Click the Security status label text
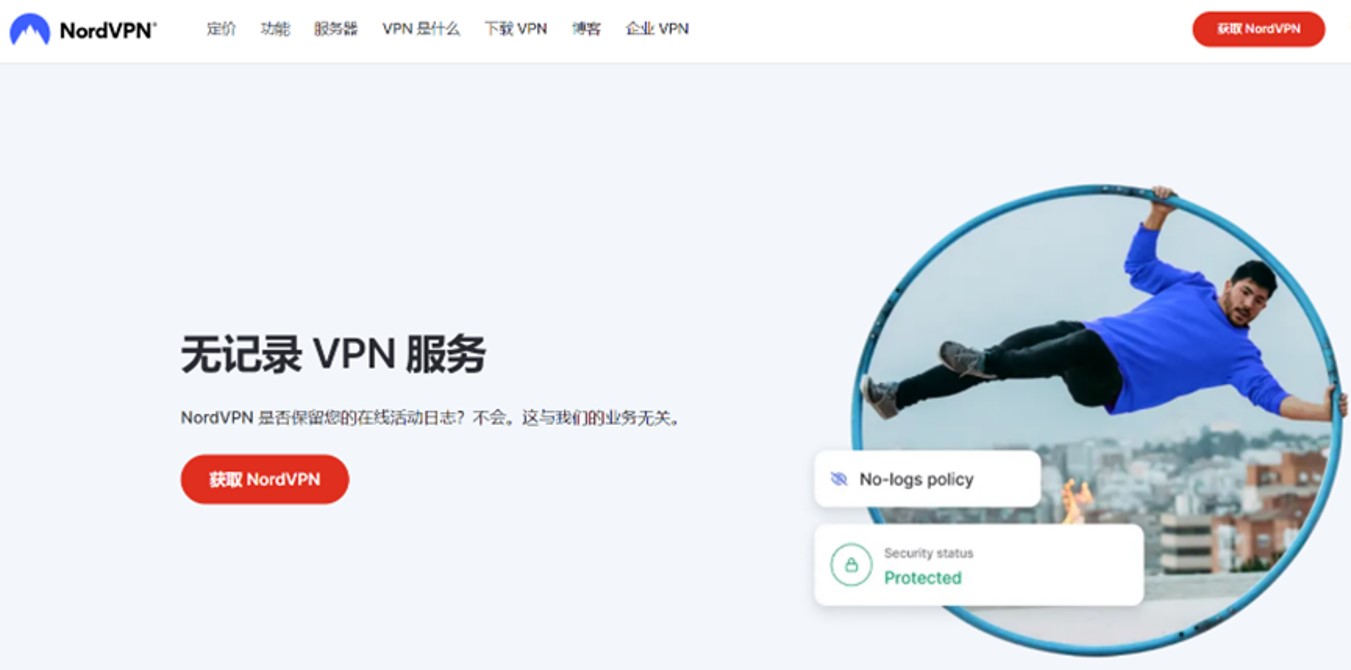1351x670 pixels. [x=928, y=553]
